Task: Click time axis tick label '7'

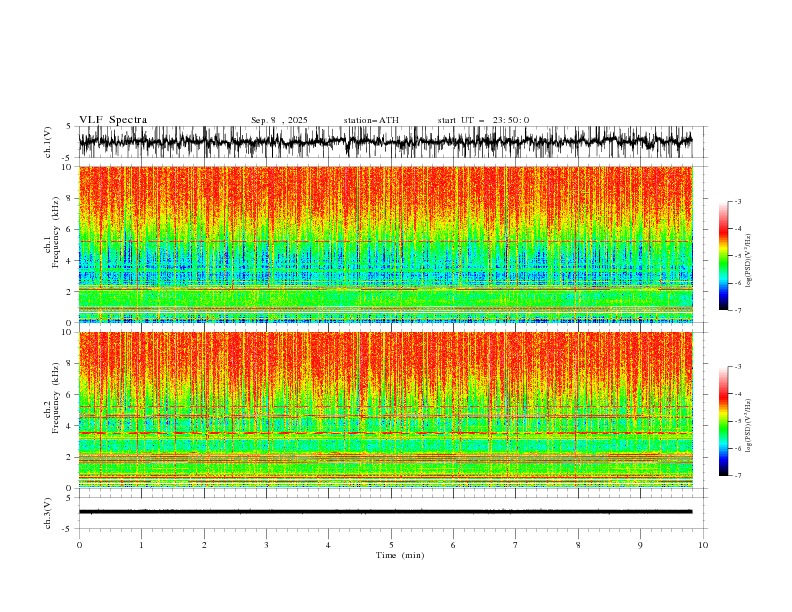Action: (516, 545)
